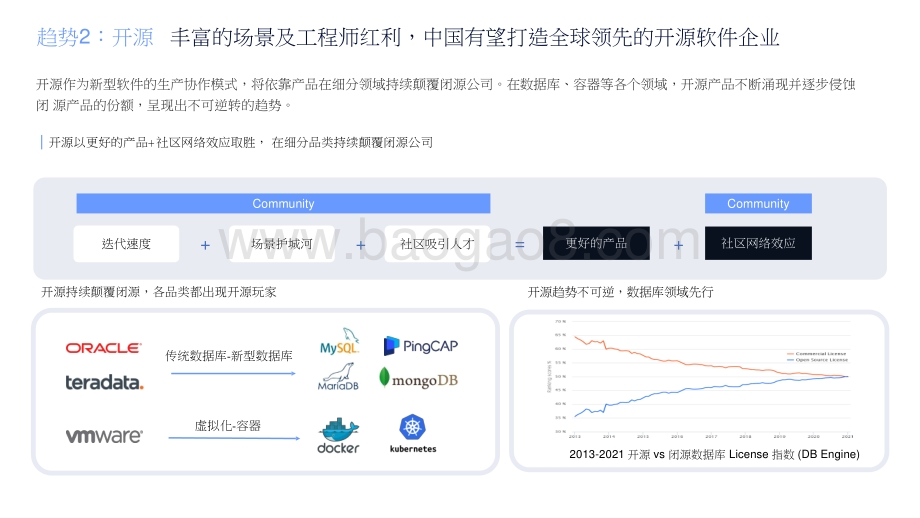
Task: Click the Commercial License legend entry
Action: coord(816,354)
